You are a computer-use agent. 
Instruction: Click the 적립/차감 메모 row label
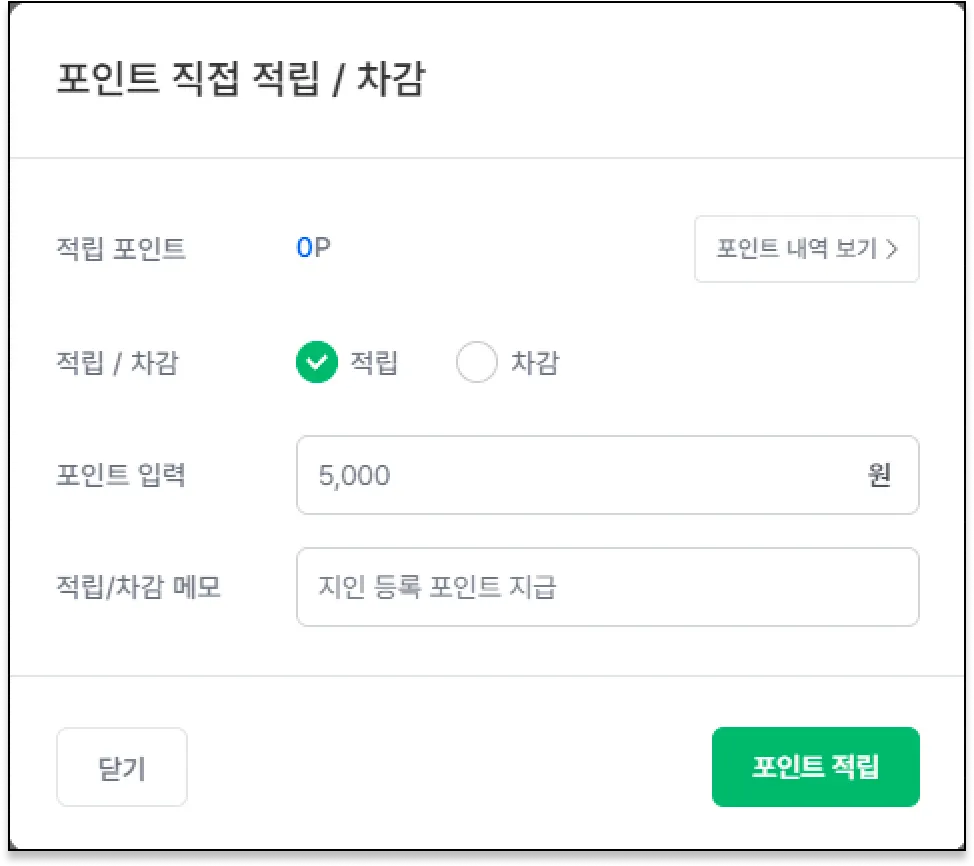pyautogui.click(x=138, y=587)
